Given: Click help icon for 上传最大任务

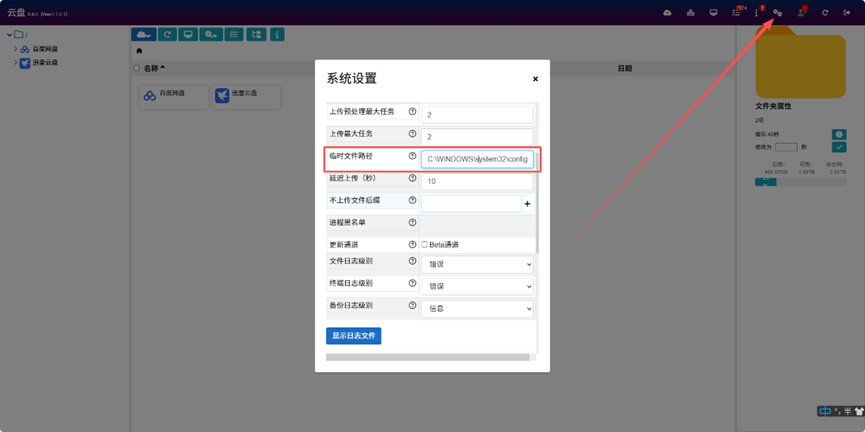Looking at the screenshot, I should (x=412, y=134).
